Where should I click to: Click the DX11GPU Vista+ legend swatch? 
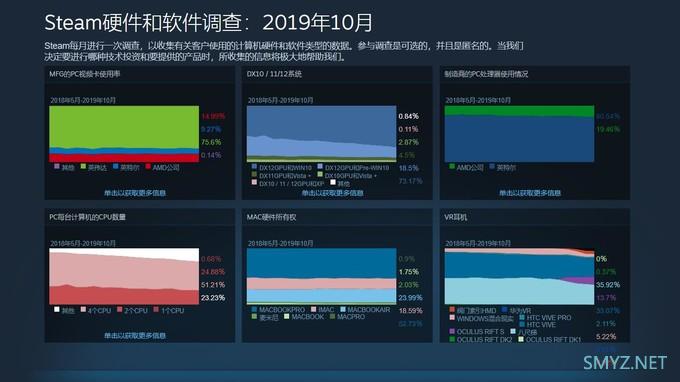click(254, 174)
